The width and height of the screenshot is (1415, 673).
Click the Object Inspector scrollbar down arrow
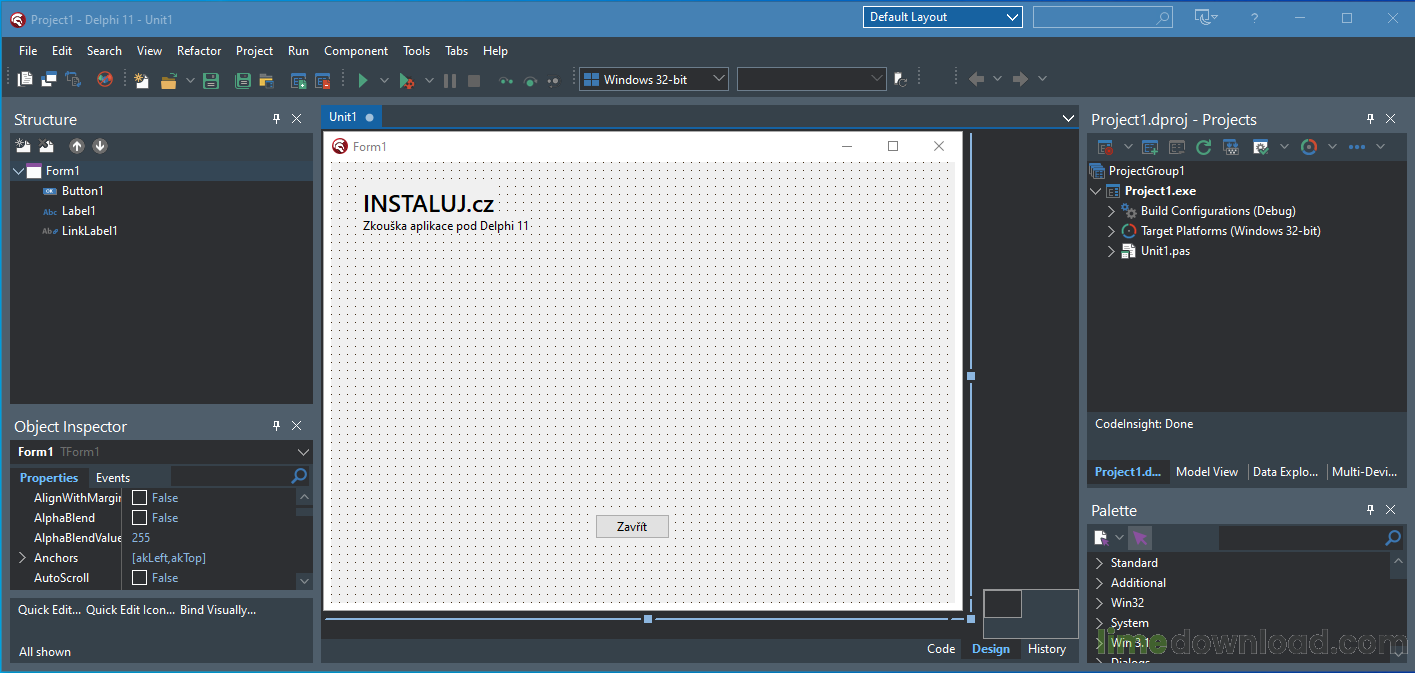[x=304, y=580]
